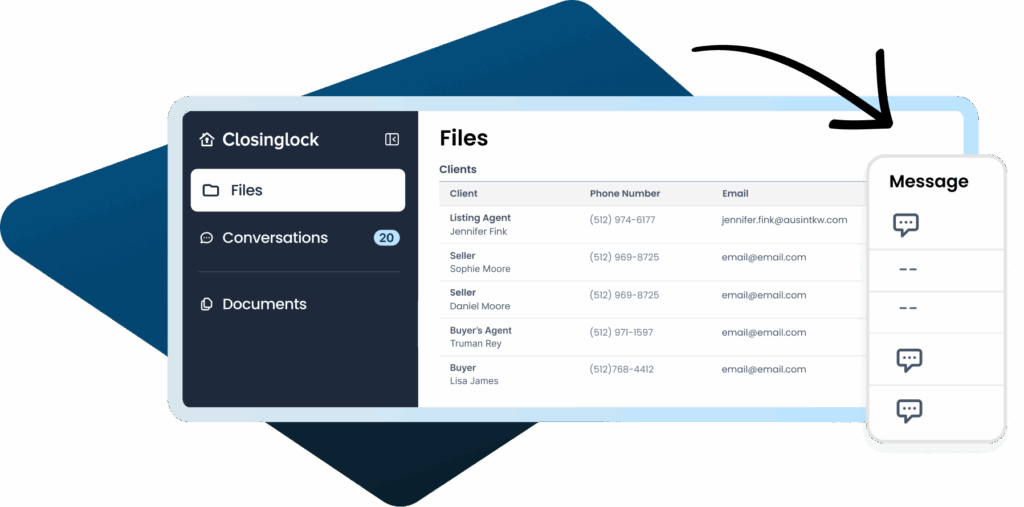Click Sophie Moore's phone (512) 969-8725
Image resolution: width=1024 pixels, height=507 pixels.
(x=624, y=257)
